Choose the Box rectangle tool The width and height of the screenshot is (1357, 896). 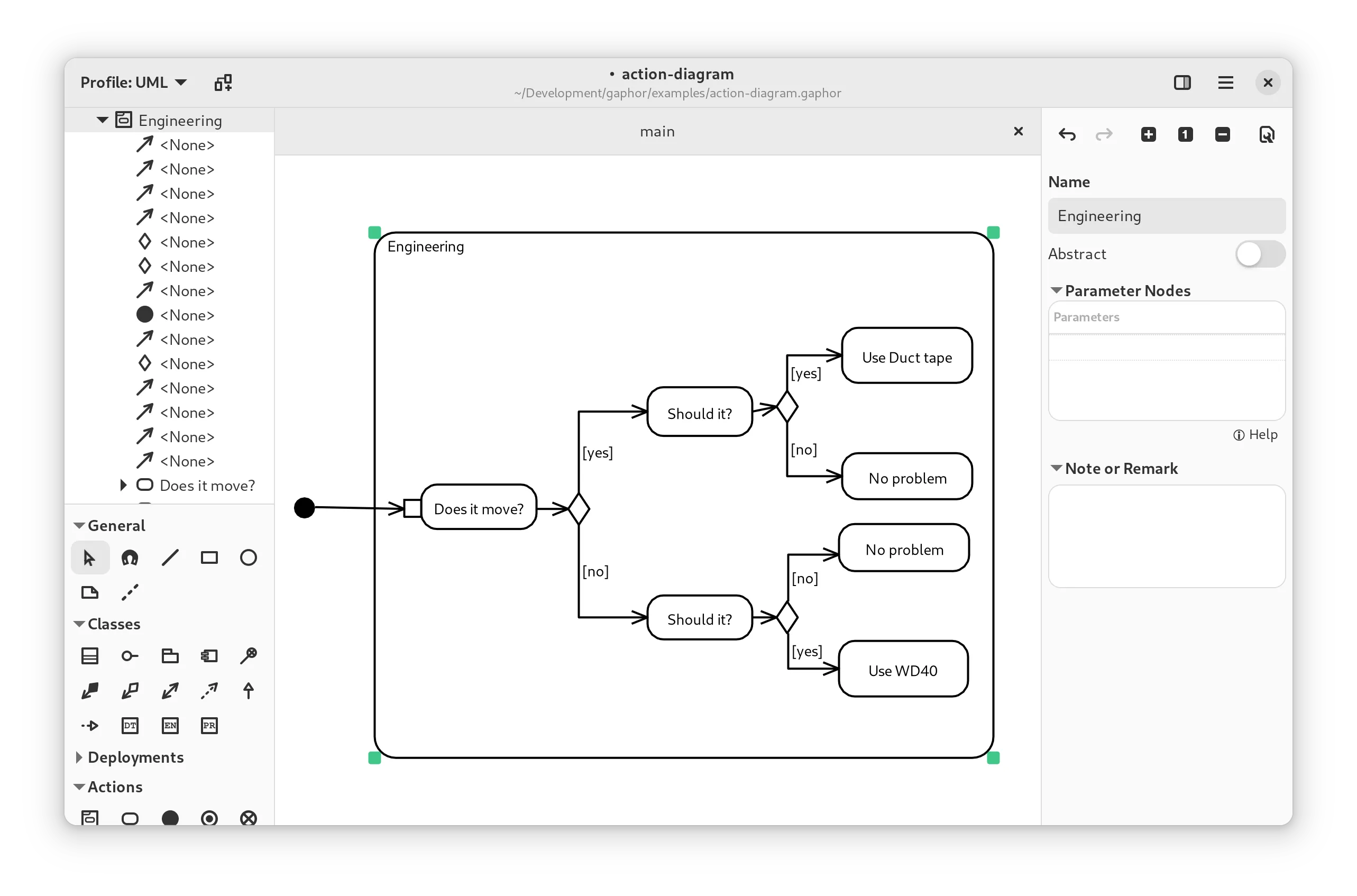click(x=209, y=557)
